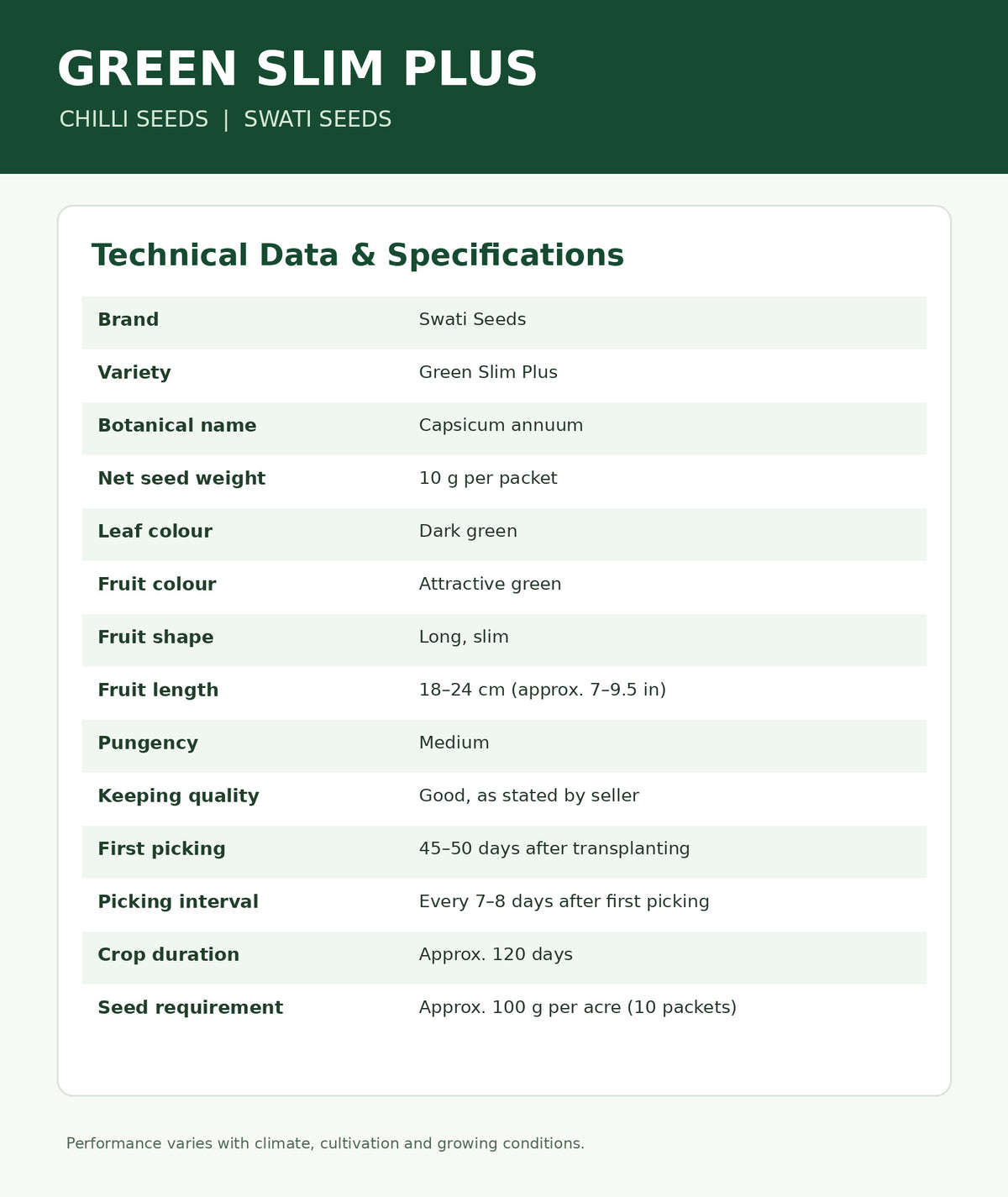1008x1197 pixels.
Task: Select the Medium pungency value
Action: pos(454,743)
